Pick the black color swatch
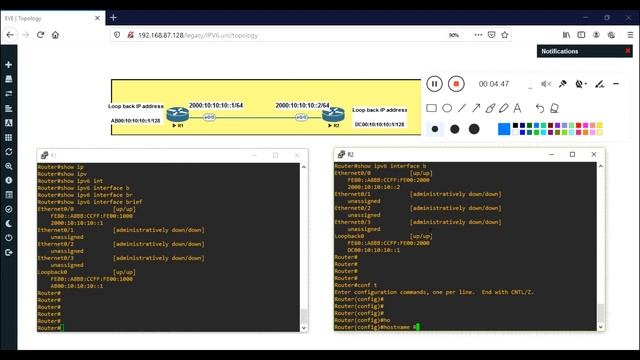The height and width of the screenshot is (360, 640). point(516,126)
